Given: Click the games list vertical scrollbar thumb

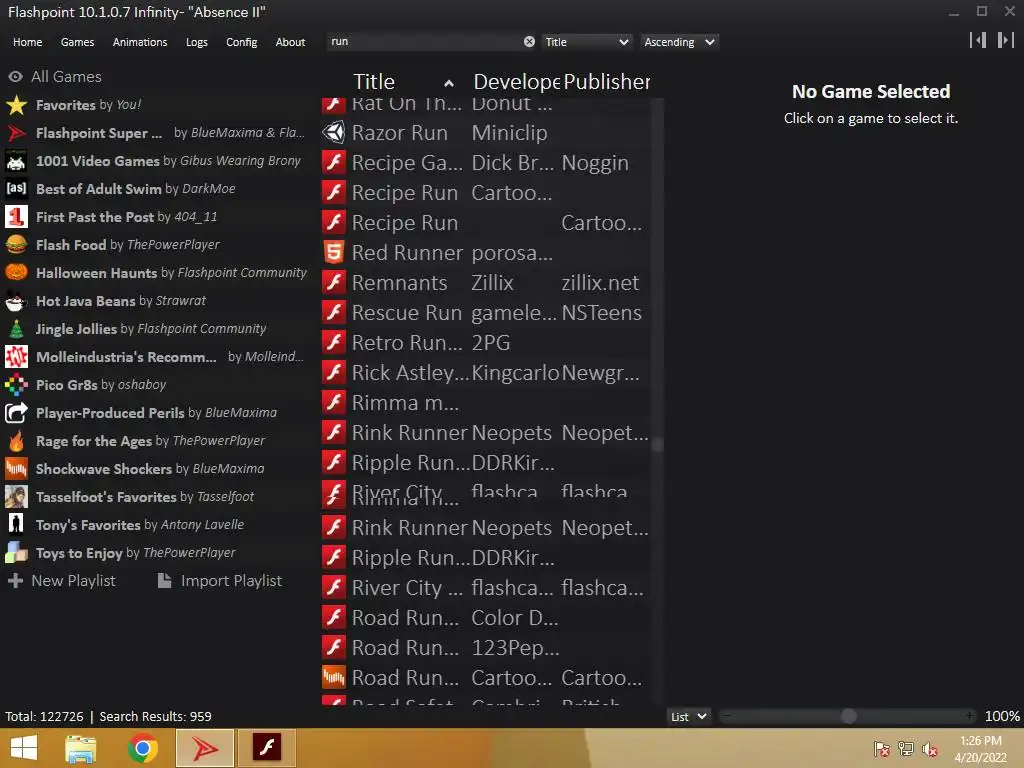Looking at the screenshot, I should (x=658, y=445).
